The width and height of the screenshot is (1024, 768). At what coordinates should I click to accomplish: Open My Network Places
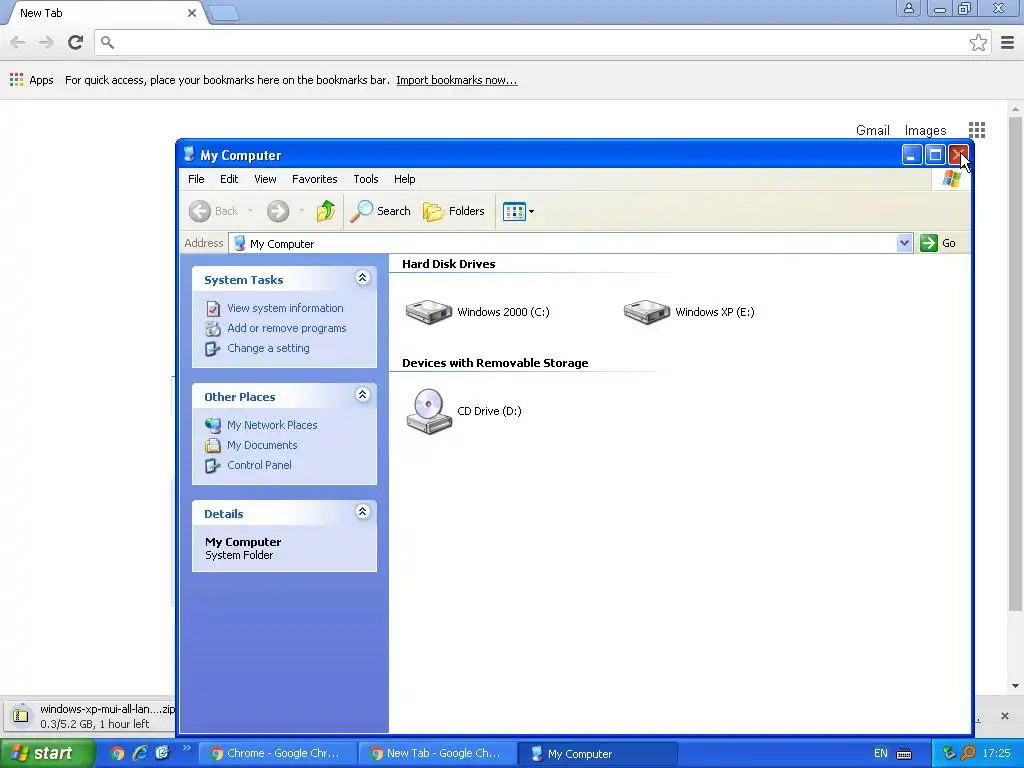(x=272, y=425)
